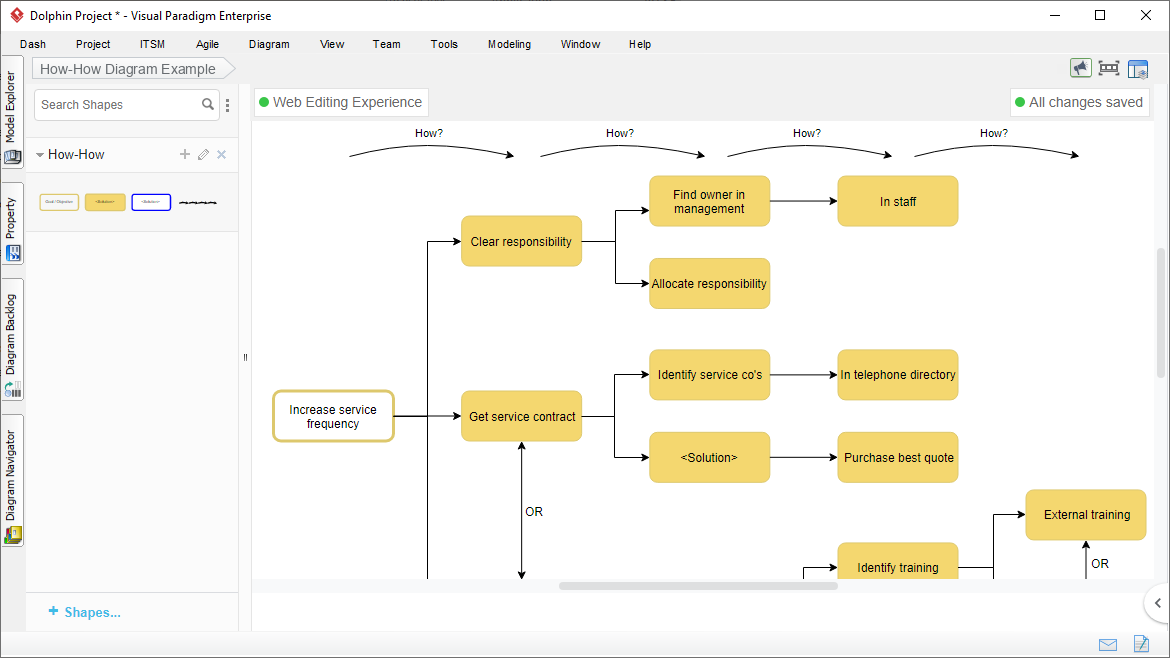Open the Property side tab
This screenshot has height=658, width=1170.
[12, 224]
